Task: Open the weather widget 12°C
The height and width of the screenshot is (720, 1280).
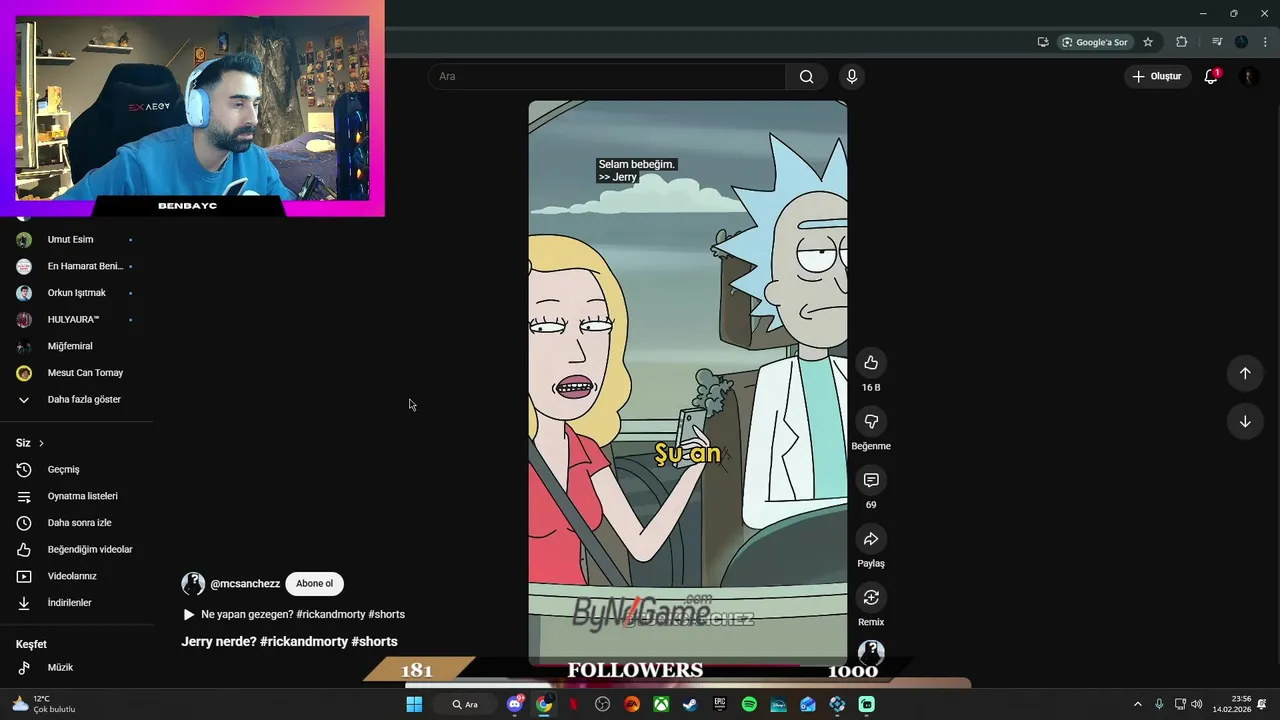Action: click(x=44, y=705)
